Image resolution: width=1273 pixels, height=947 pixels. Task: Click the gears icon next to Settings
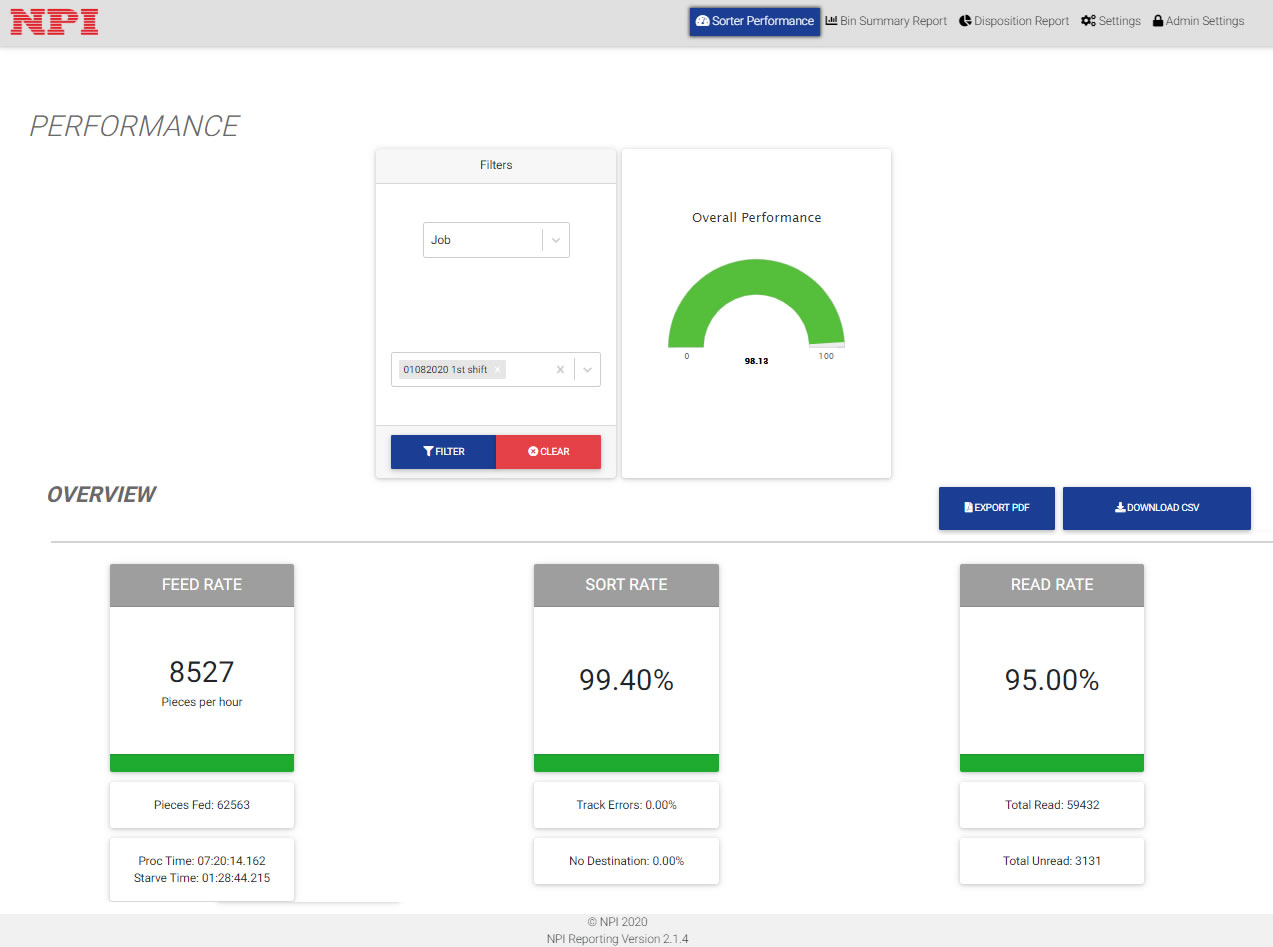(1088, 21)
